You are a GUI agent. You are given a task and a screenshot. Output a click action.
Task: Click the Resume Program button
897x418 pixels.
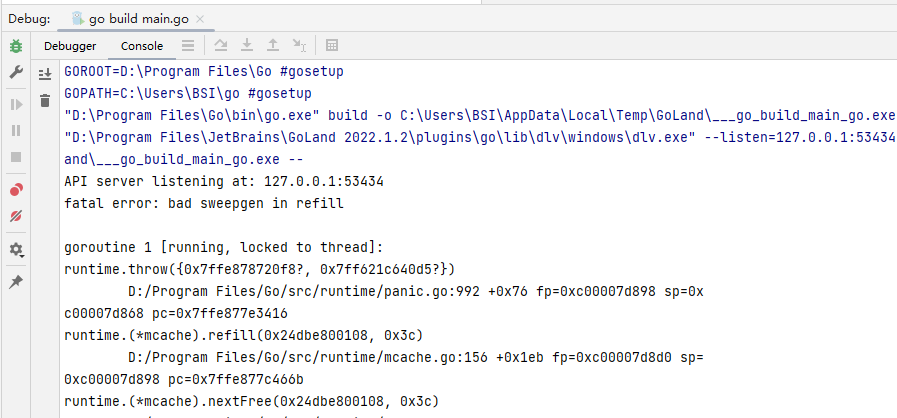16,104
